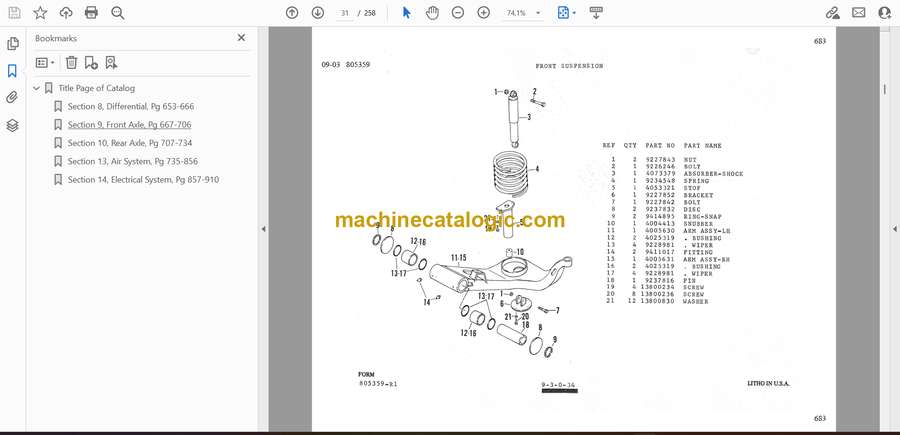Open bookmark options list menu

(x=45, y=63)
